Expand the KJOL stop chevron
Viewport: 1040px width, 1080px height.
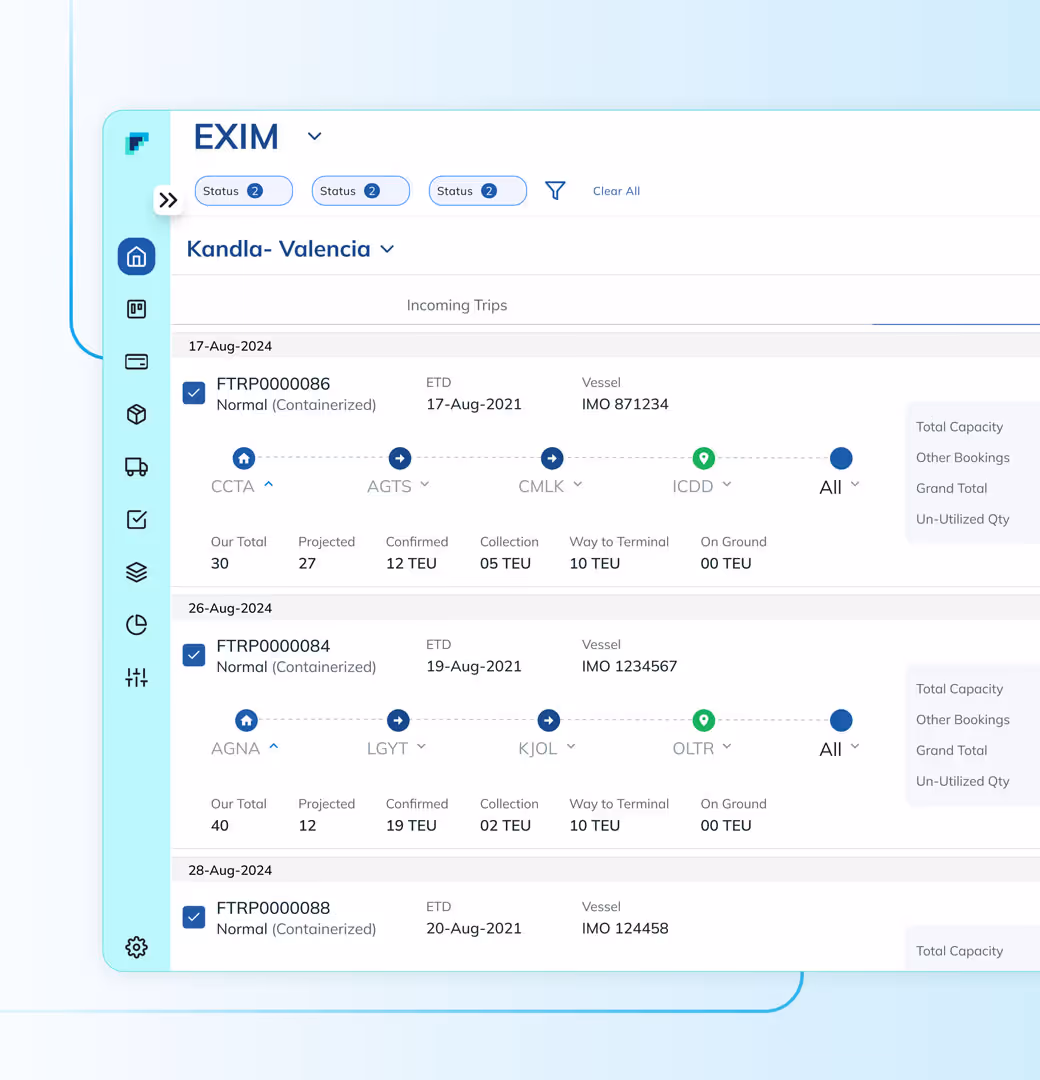pos(571,747)
